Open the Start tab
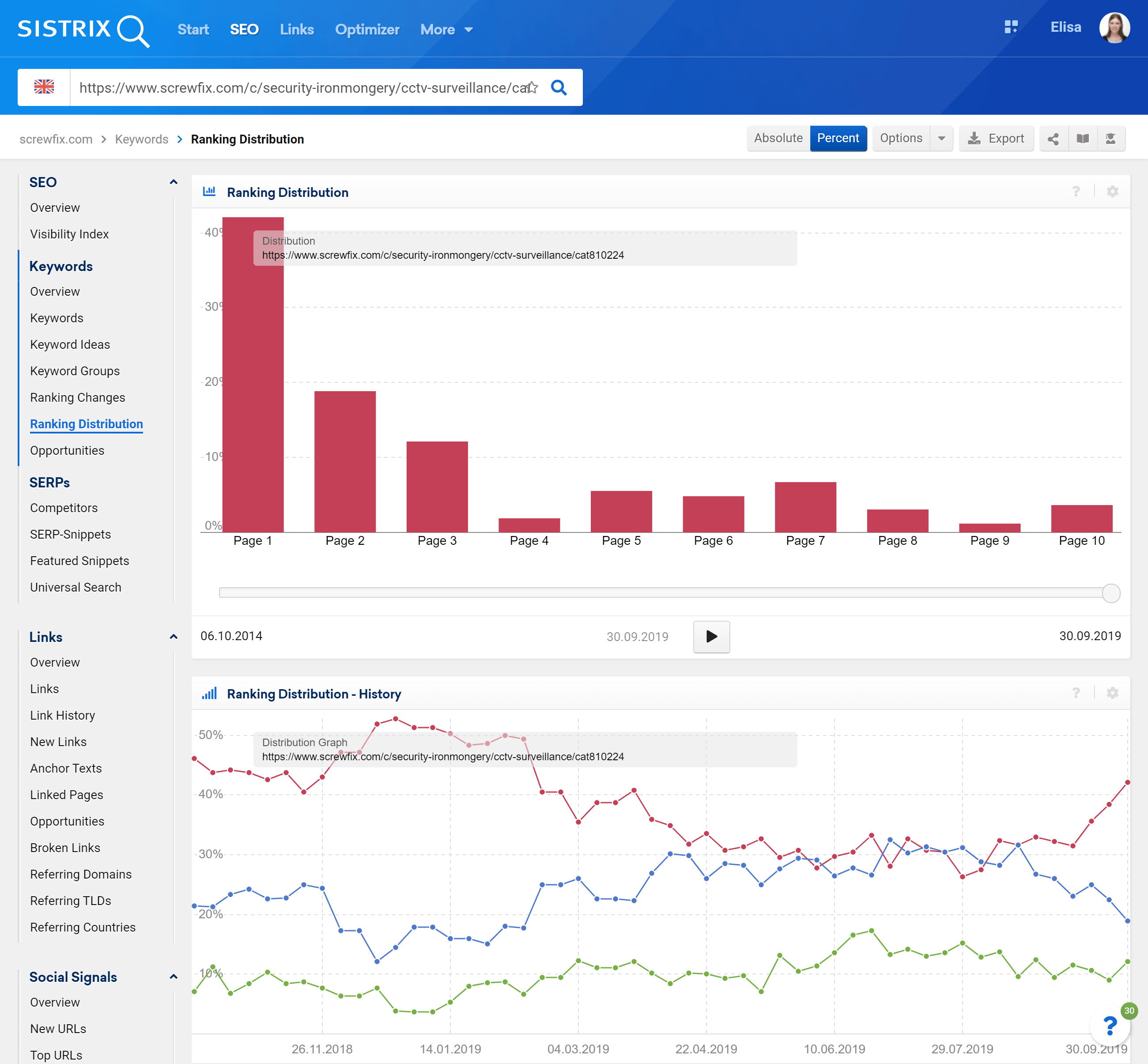Viewport: 1148px width, 1064px height. tap(193, 30)
